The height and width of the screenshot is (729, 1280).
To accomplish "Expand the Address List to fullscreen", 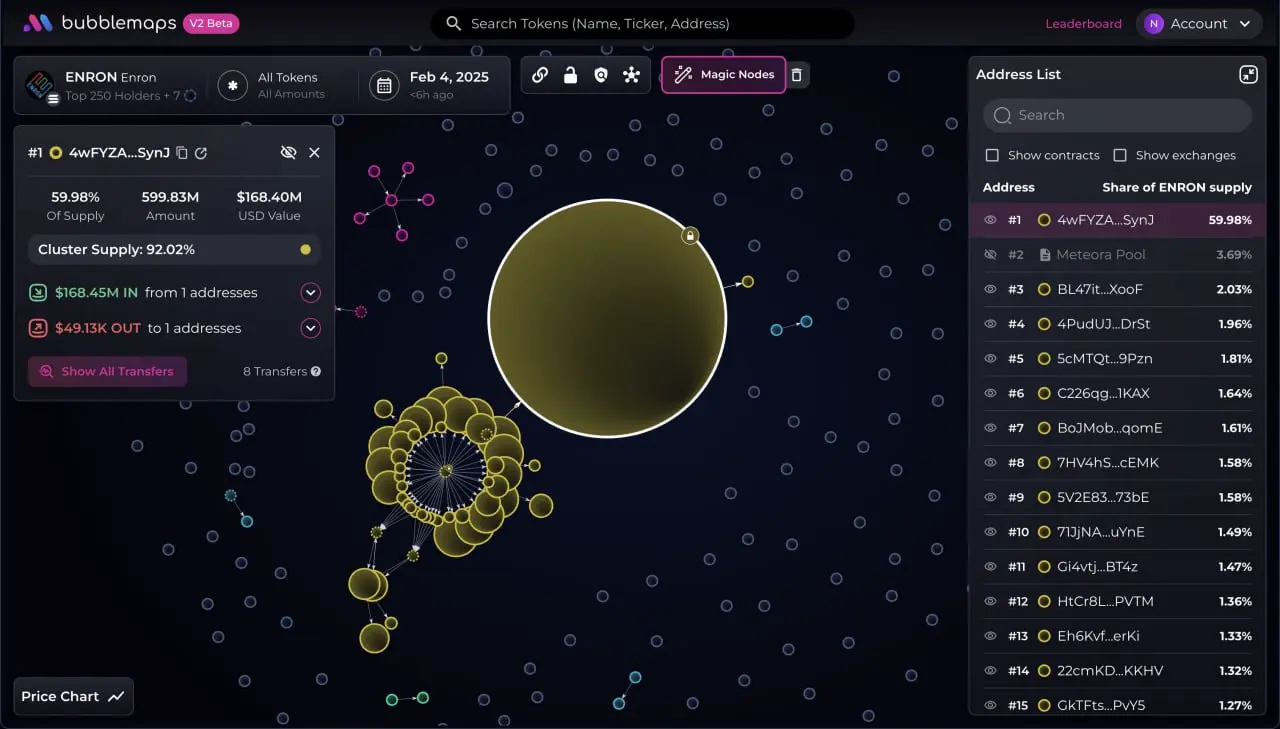I will pyautogui.click(x=1248, y=74).
